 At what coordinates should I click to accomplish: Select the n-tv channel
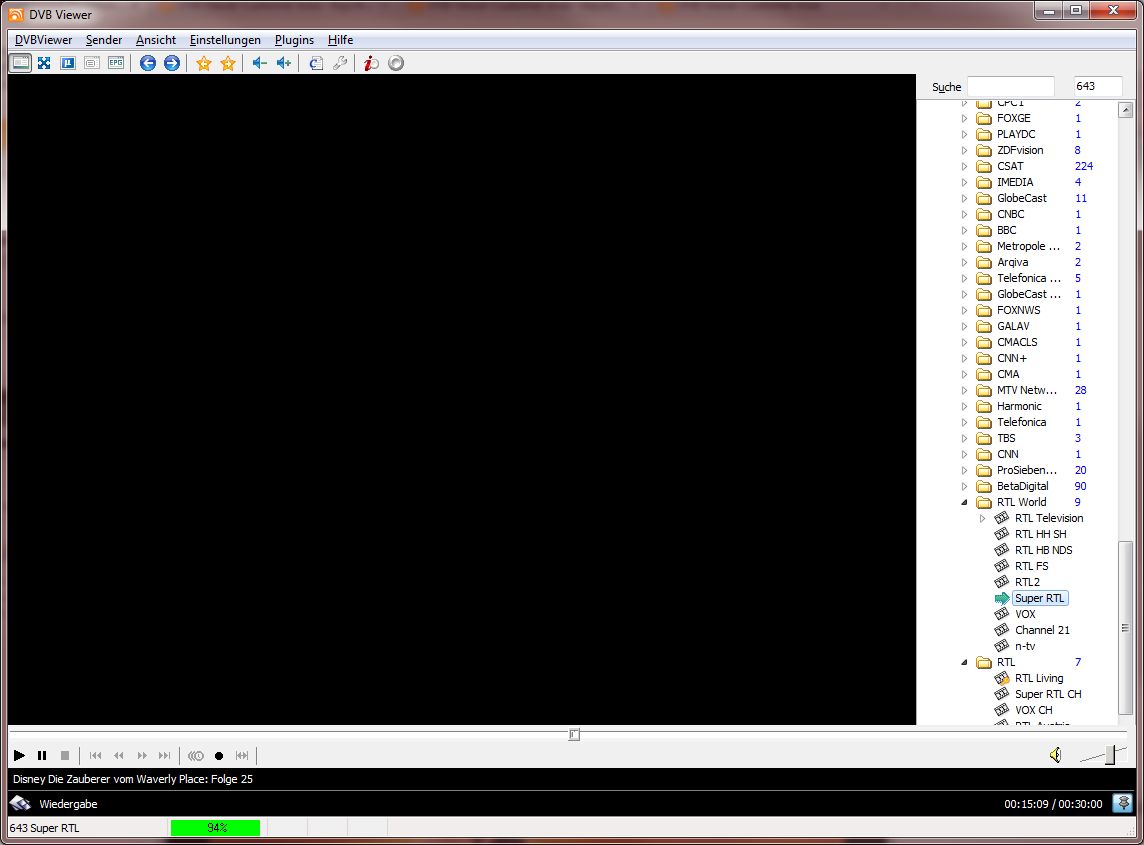pyautogui.click(x=1025, y=646)
